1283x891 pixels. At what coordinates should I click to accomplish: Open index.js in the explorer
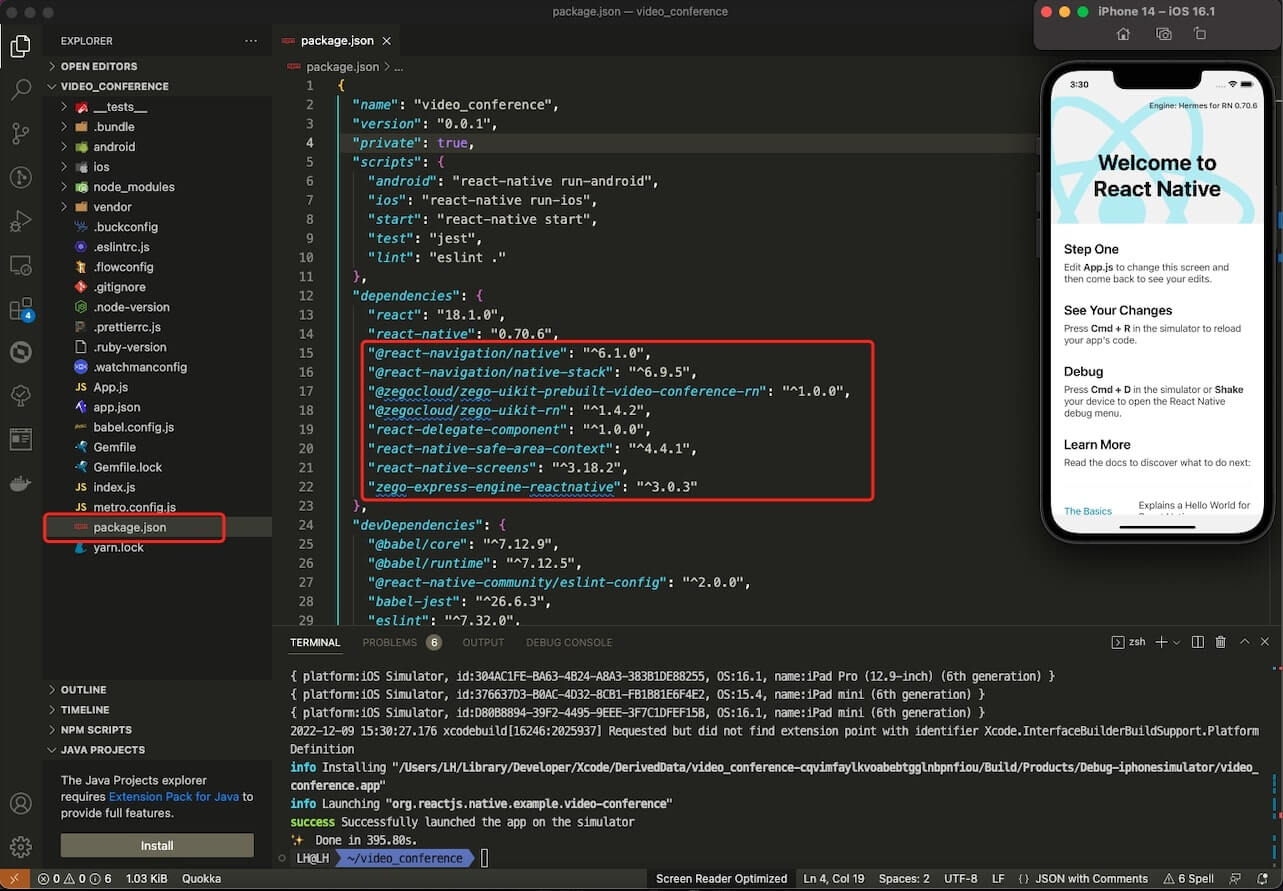pos(114,487)
